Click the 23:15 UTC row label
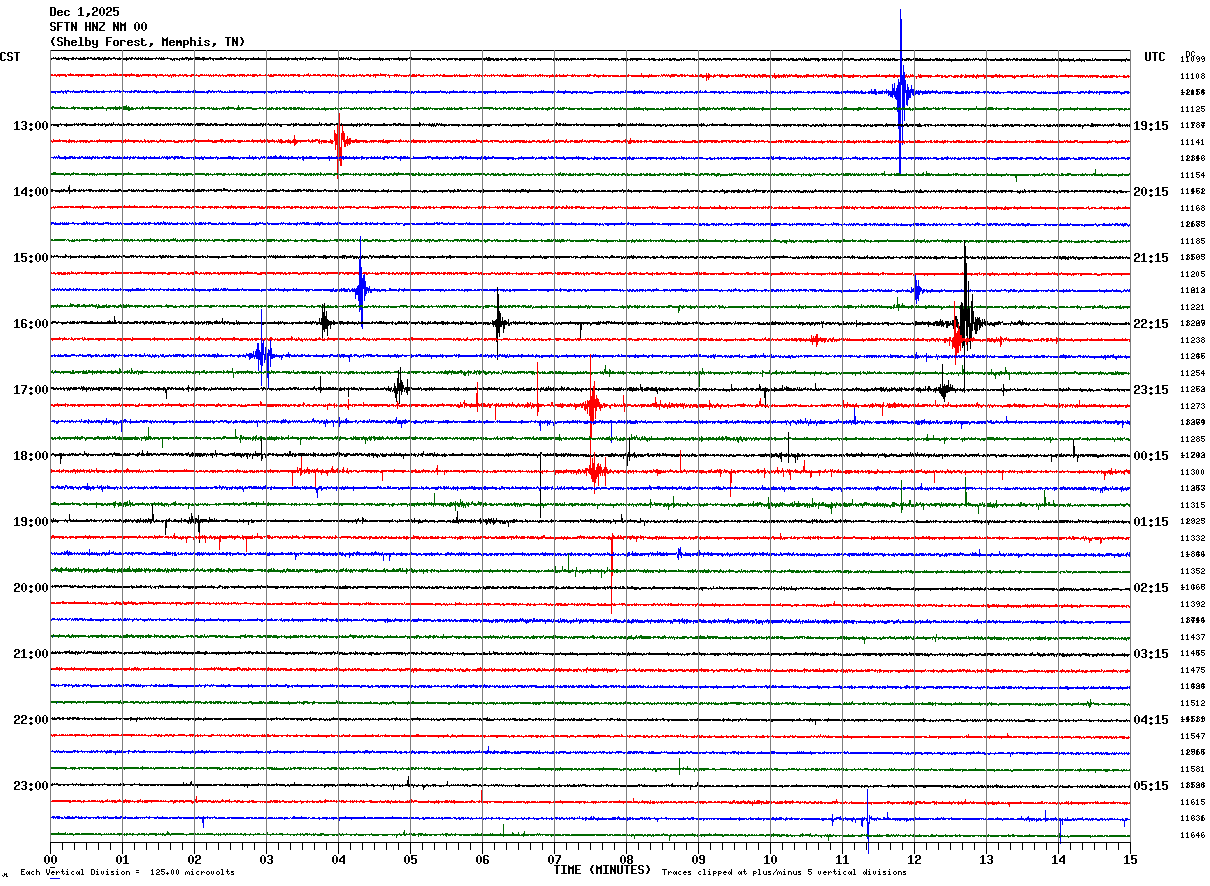1210x886 pixels. click(x=1151, y=390)
